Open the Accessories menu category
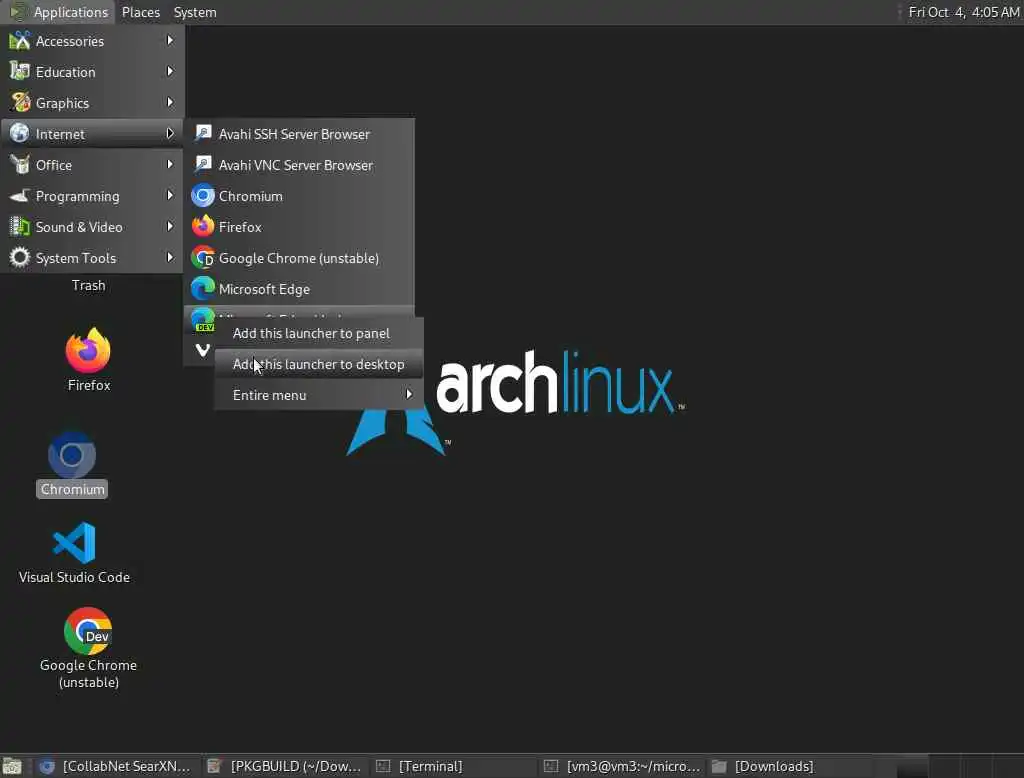The height and width of the screenshot is (778, 1024). pyautogui.click(x=92, y=41)
